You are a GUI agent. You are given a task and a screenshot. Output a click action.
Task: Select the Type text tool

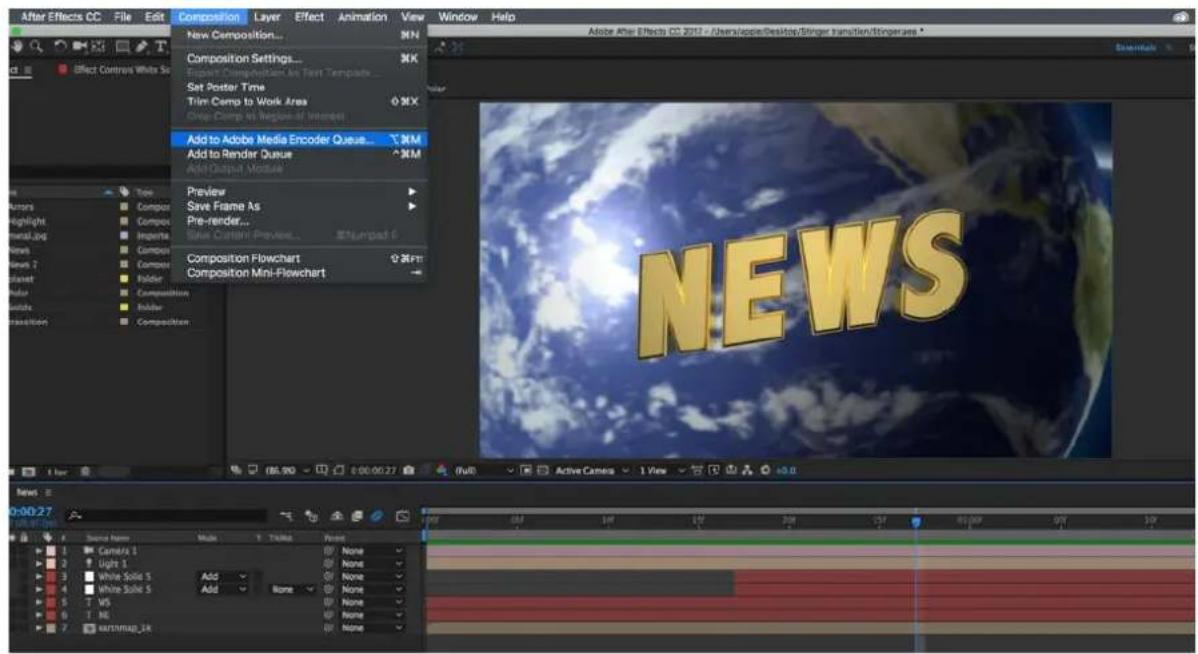[160, 47]
